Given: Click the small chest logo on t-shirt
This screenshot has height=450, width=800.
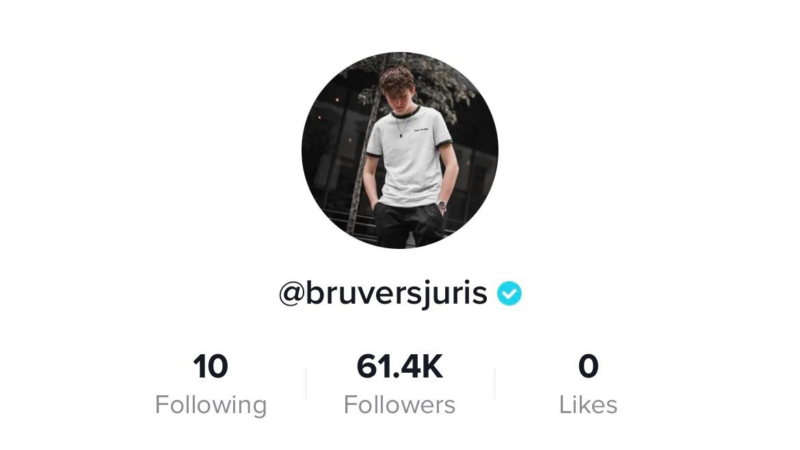Looking at the screenshot, I should point(421,131).
